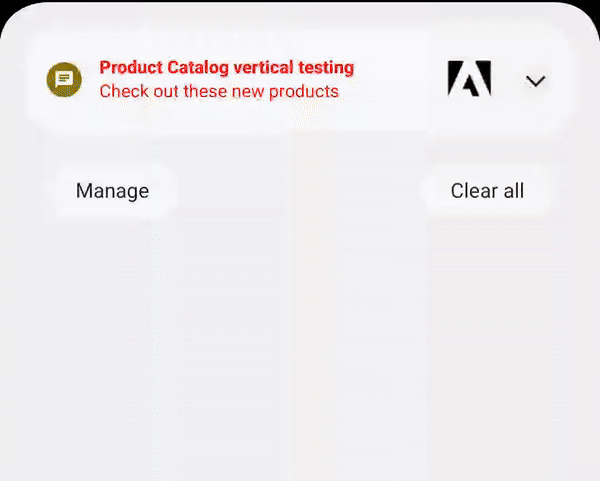Click the red notification subtitle line
The height and width of the screenshot is (481, 600).
click(219, 91)
